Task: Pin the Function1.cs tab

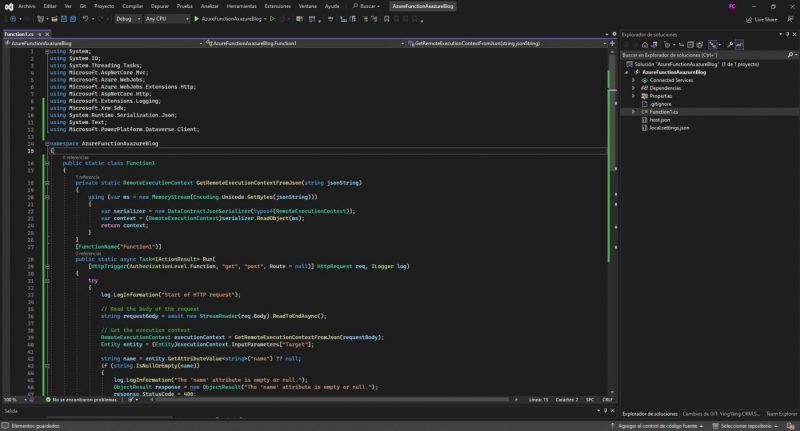Action: (40, 34)
